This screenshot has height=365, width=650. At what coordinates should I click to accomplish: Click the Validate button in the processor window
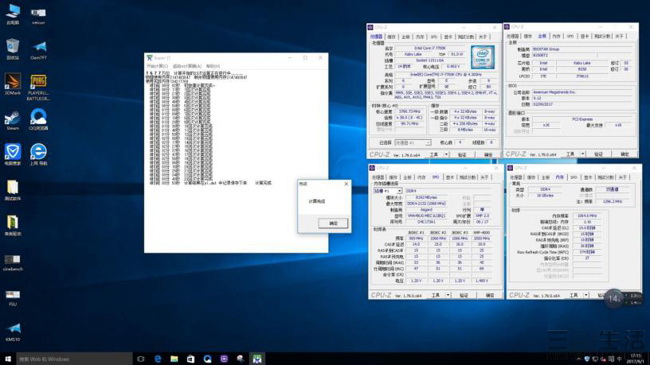462,155
